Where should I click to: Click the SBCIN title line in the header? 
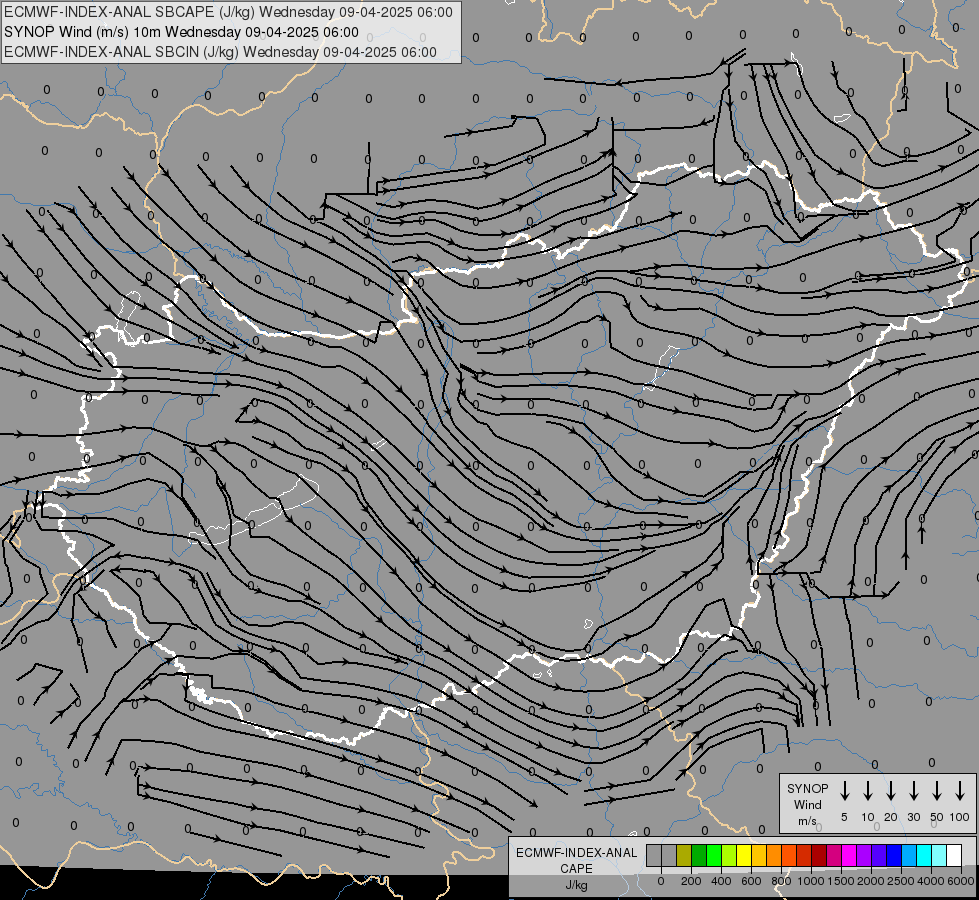click(220, 52)
